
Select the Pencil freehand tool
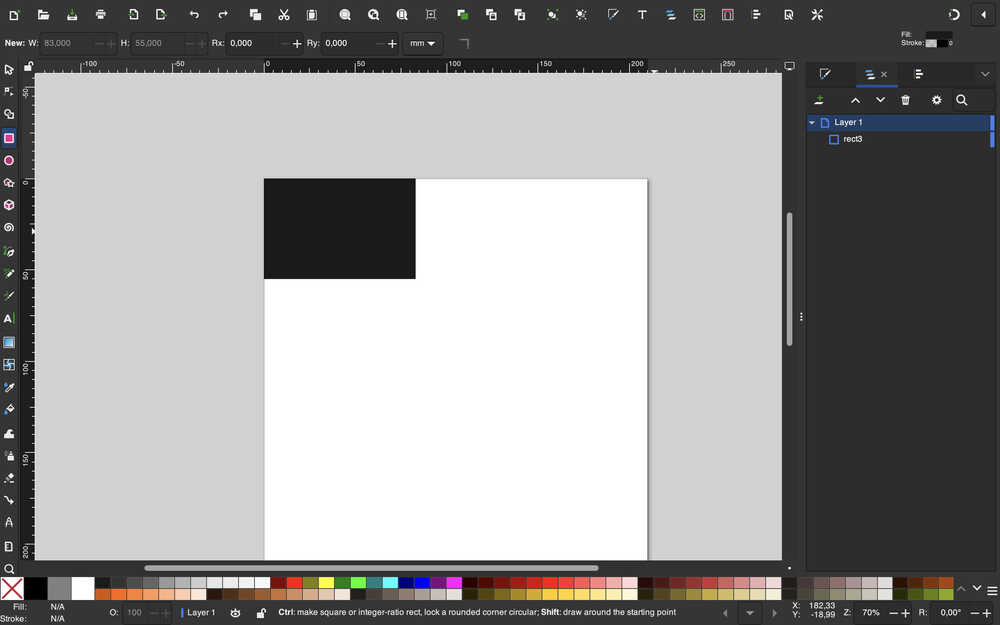[9, 274]
